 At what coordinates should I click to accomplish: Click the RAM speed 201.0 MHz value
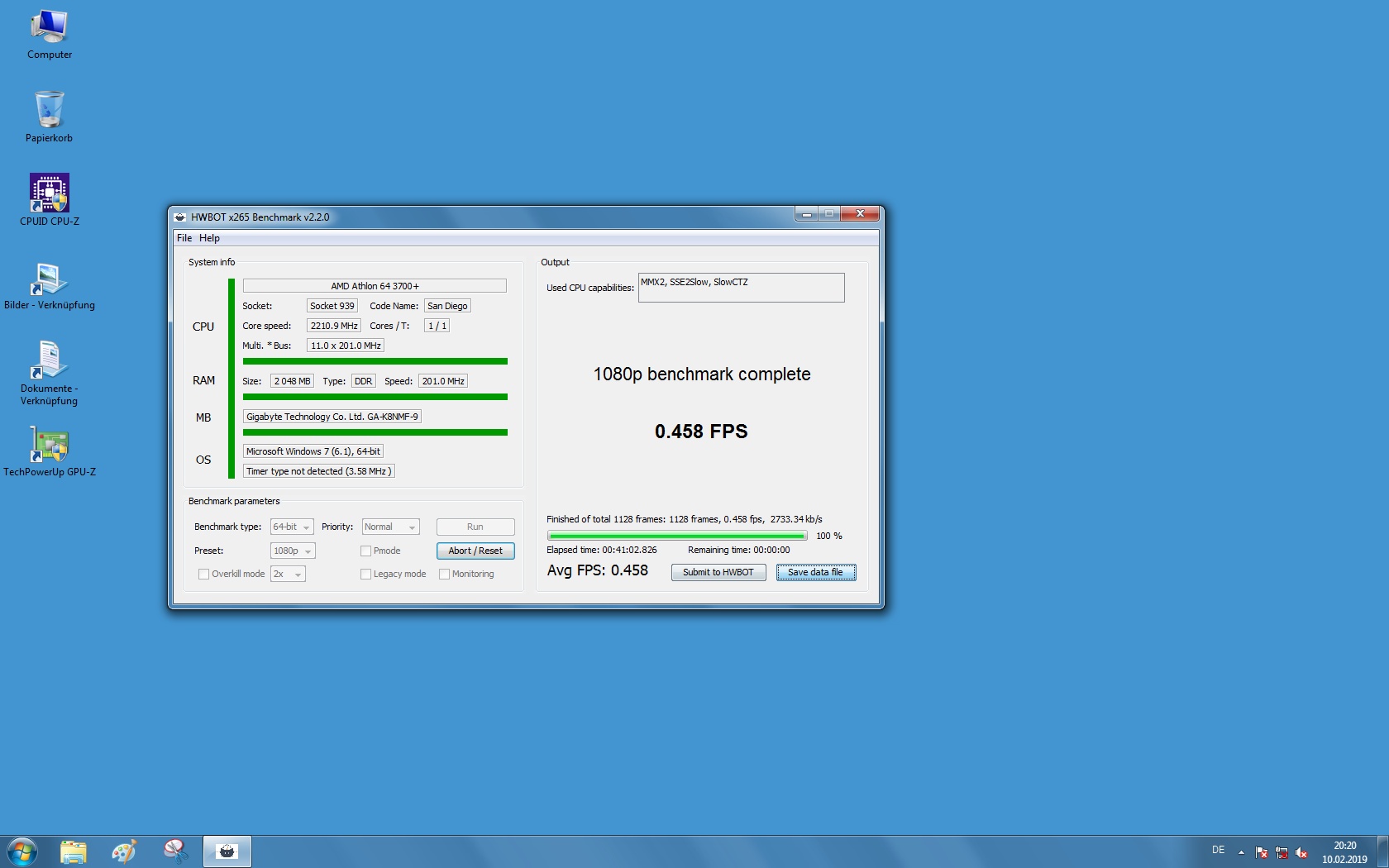click(x=443, y=381)
